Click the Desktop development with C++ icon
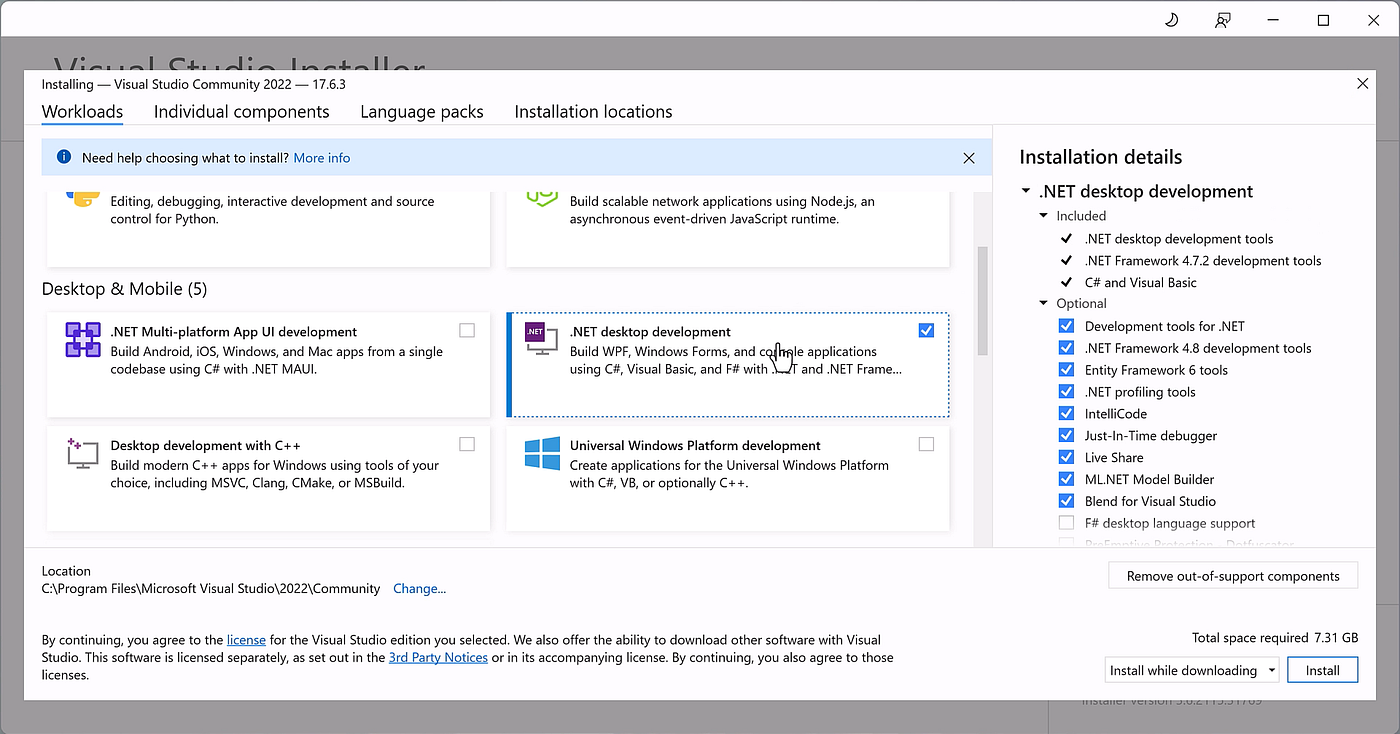Viewport: 1400px width, 734px height. click(82, 453)
